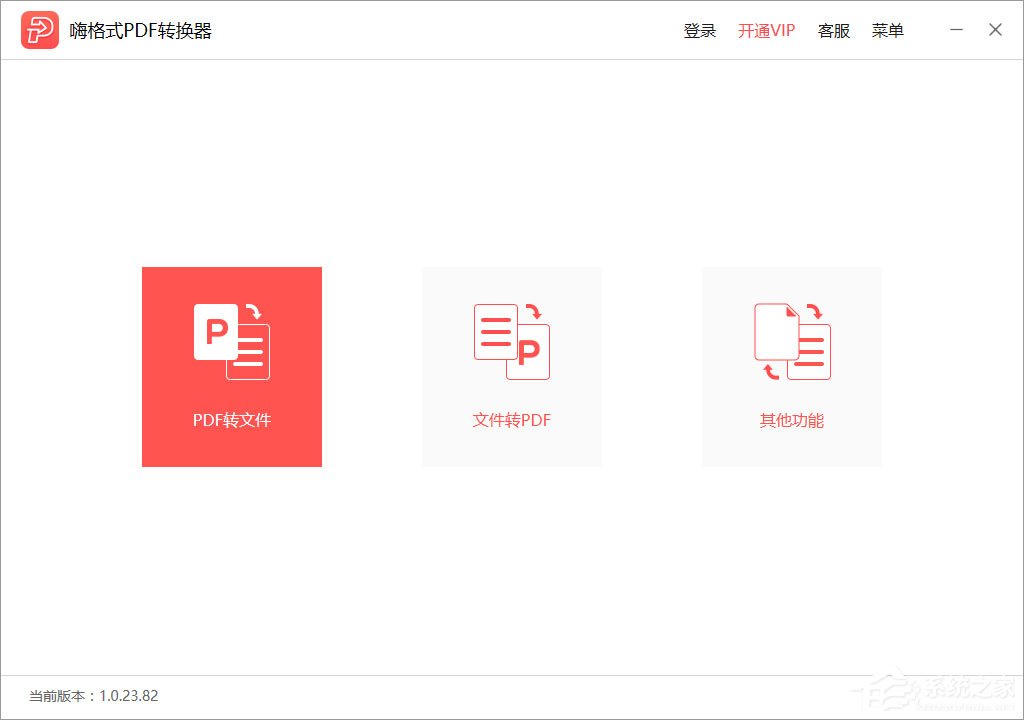Open the 菜单 menu
Screen dimensions: 1024x720
coord(888,30)
